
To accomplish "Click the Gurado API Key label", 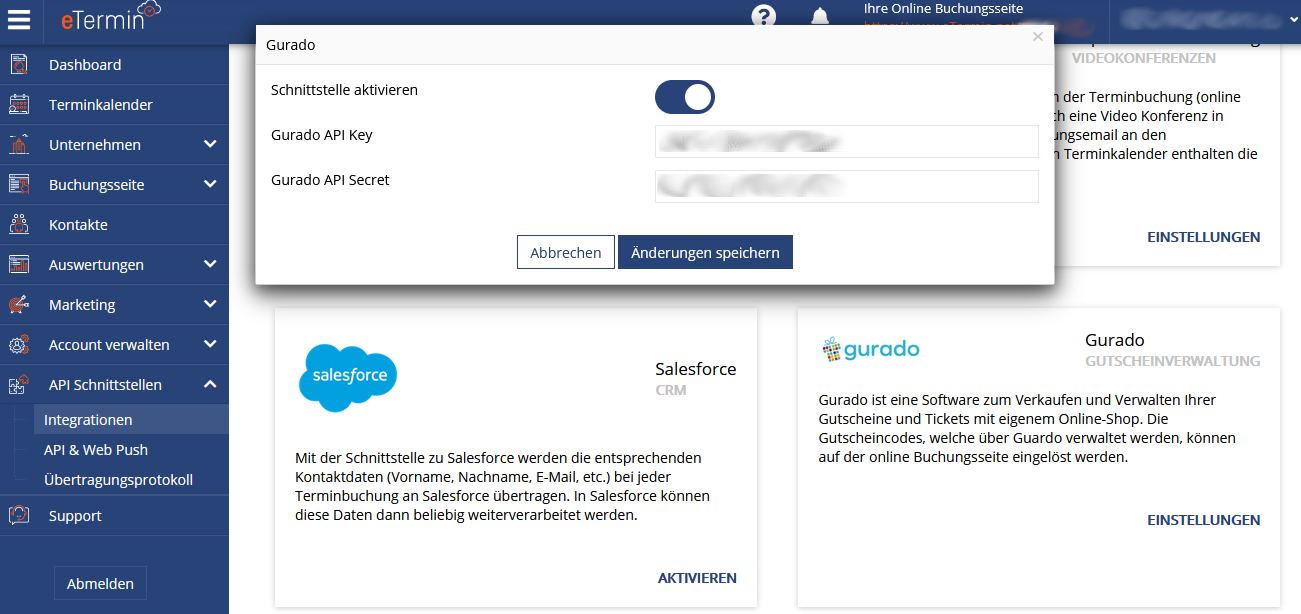I will [322, 135].
